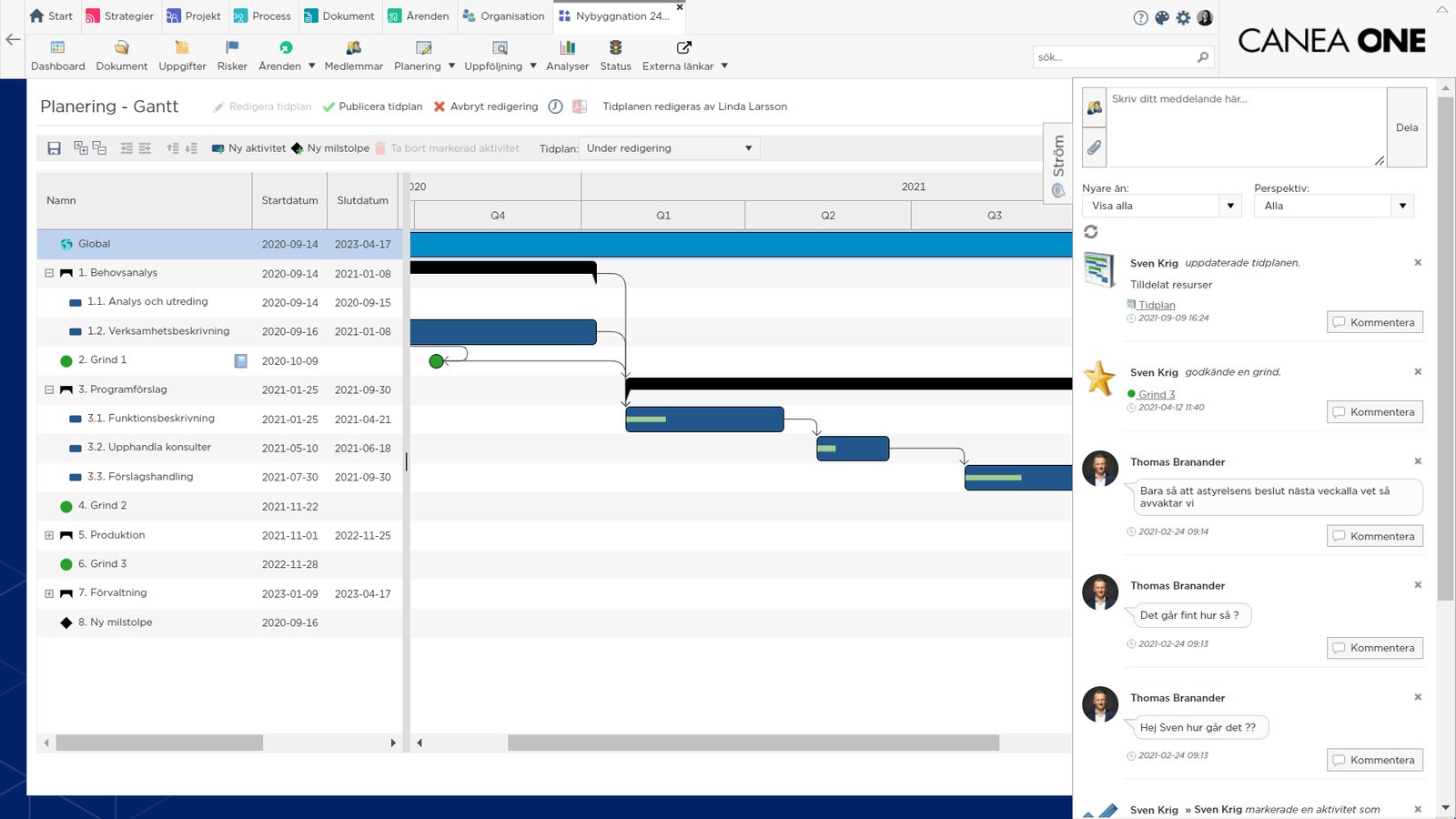
Task: Expand the 7. Förvaltning group
Action: click(x=49, y=593)
